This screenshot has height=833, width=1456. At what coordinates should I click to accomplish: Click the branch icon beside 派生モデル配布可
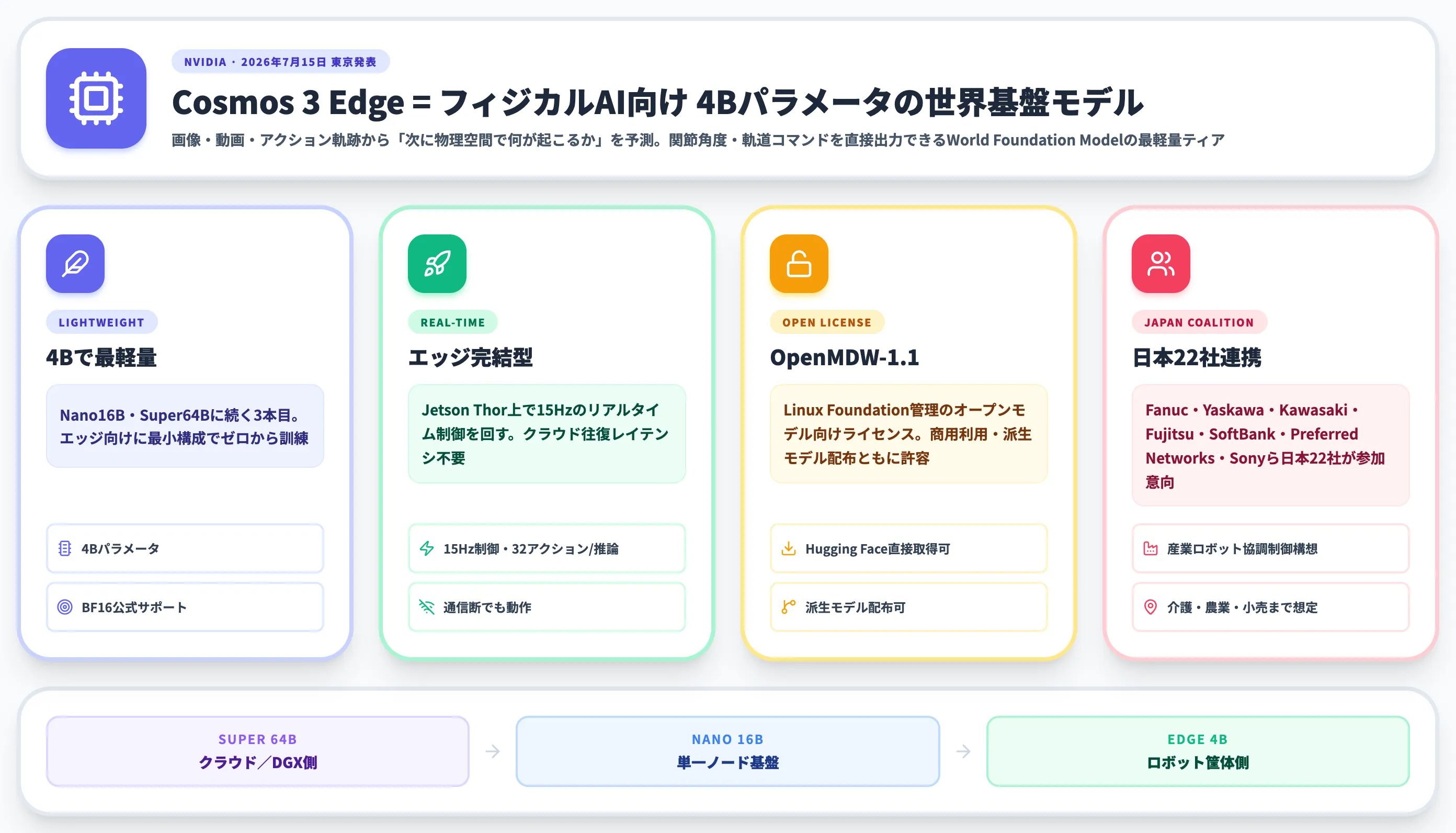pyautogui.click(x=789, y=607)
